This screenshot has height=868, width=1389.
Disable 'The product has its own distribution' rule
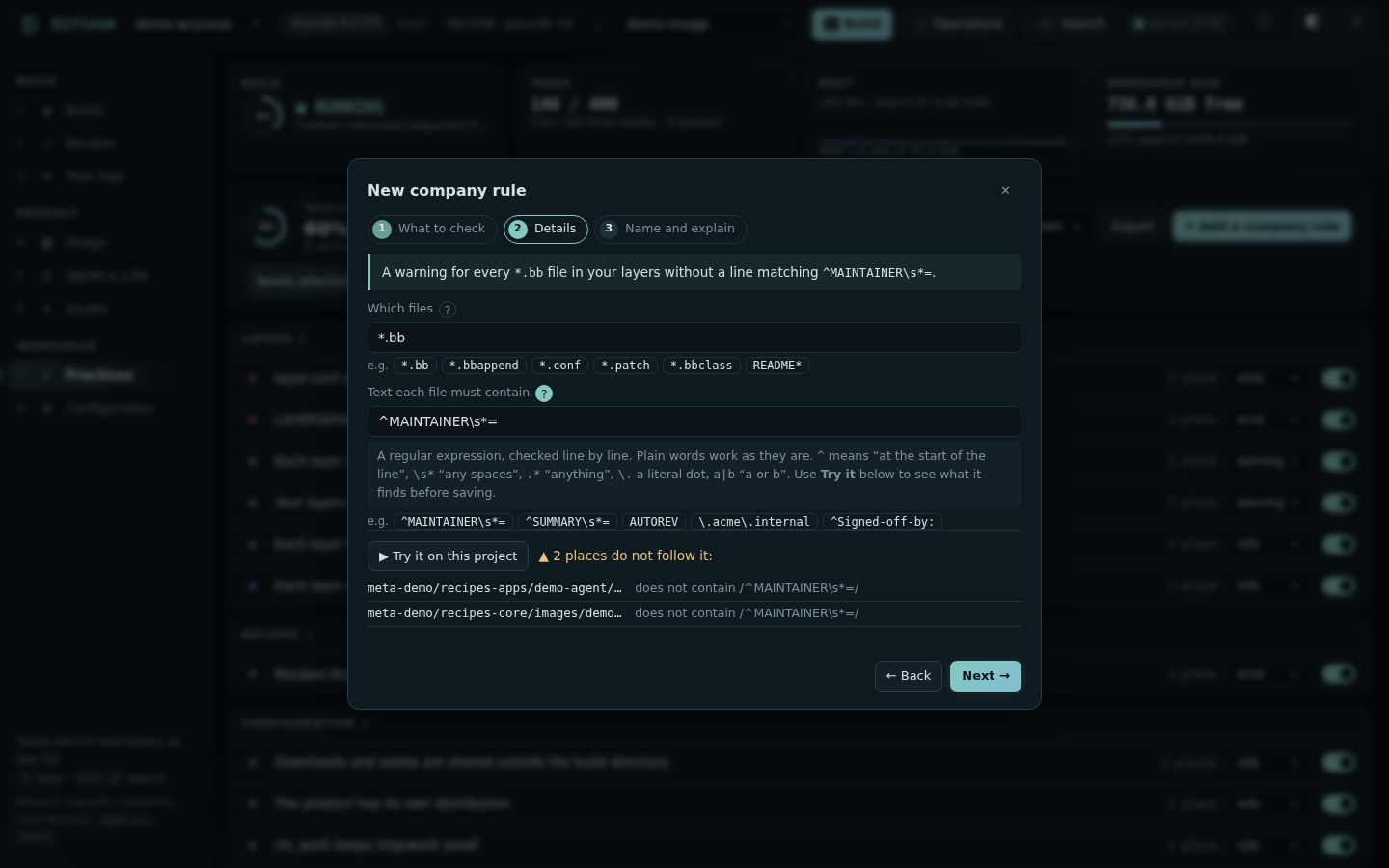point(1339,804)
